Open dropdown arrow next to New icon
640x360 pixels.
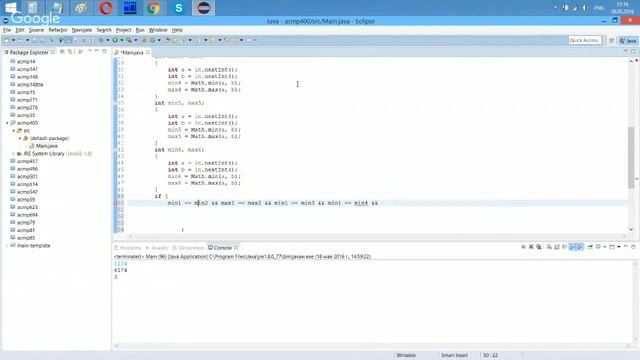(x=13, y=40)
